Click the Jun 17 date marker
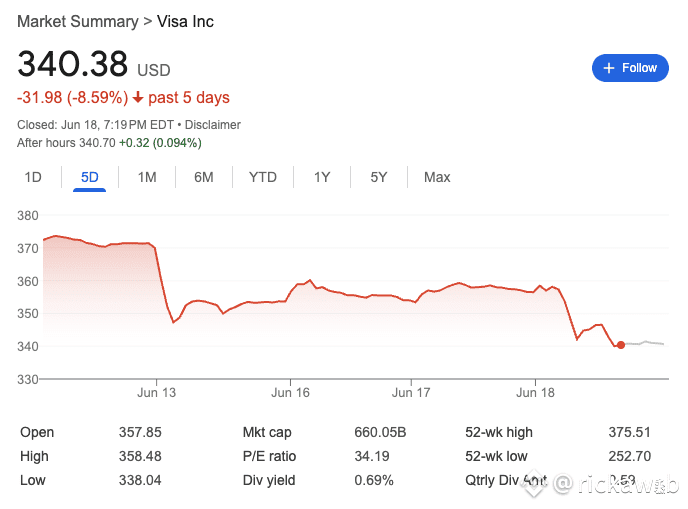This screenshot has width=688, height=509. click(411, 392)
